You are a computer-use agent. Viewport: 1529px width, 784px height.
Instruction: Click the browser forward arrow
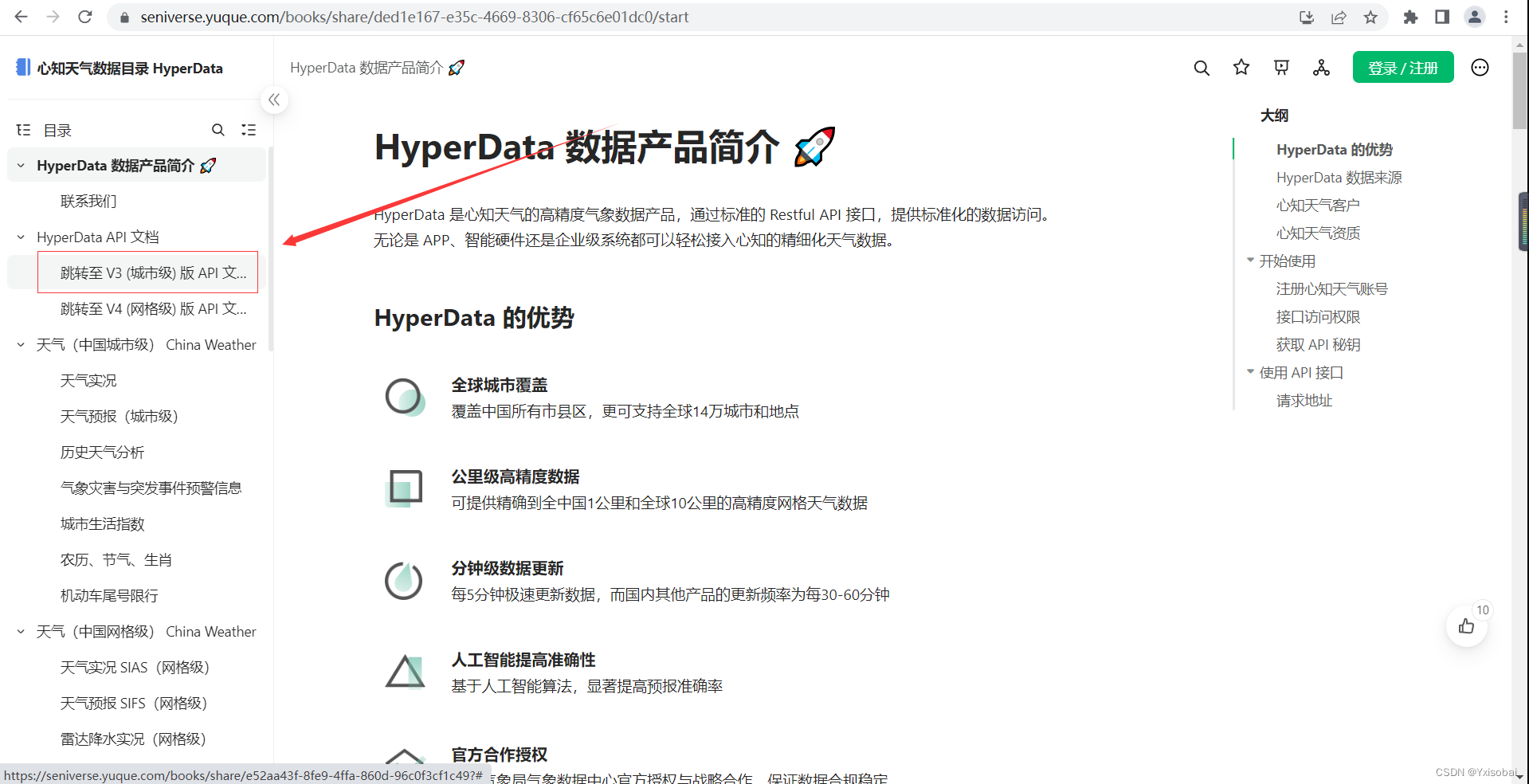pos(53,17)
